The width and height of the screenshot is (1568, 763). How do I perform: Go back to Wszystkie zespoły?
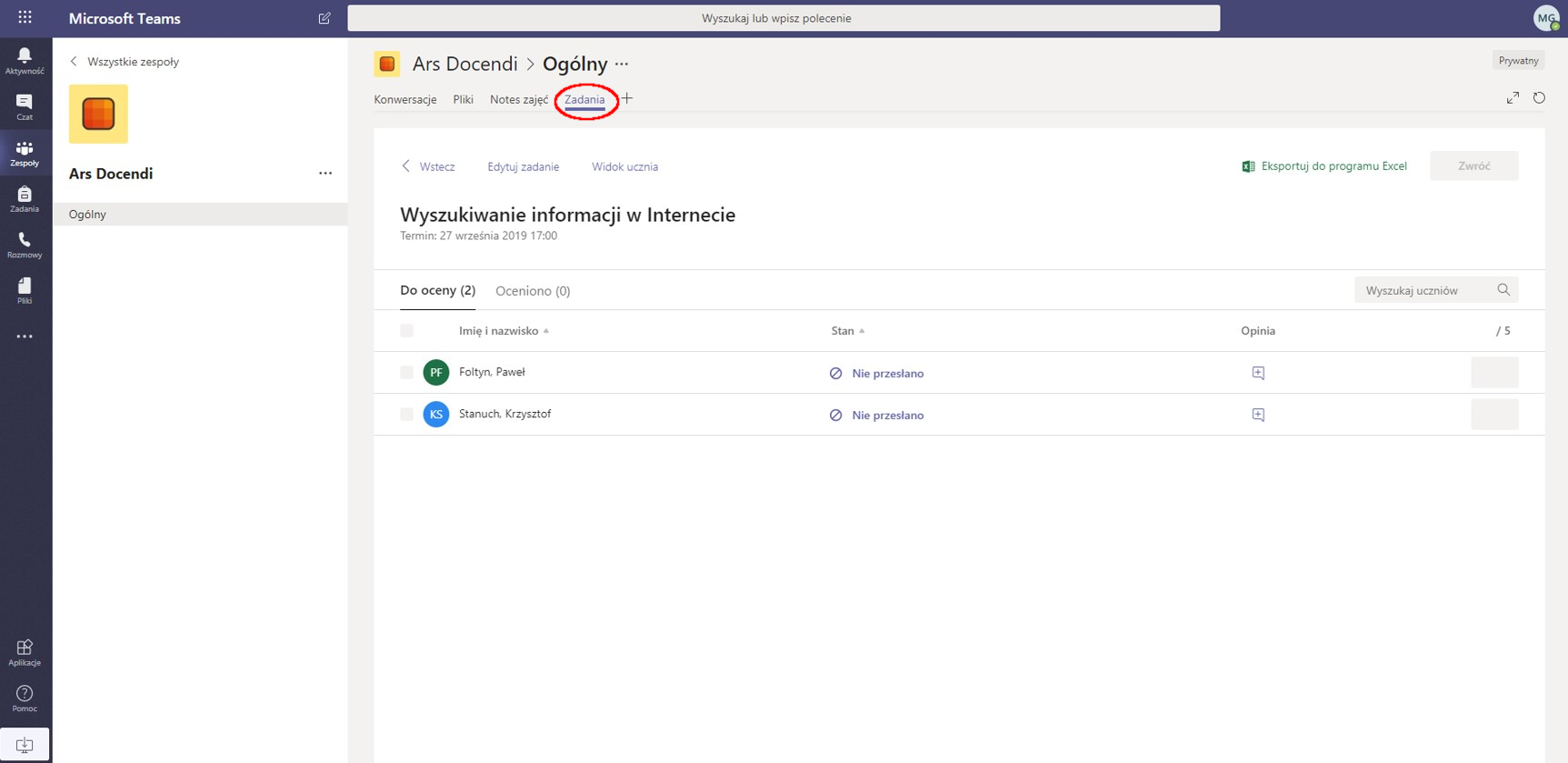click(x=125, y=62)
